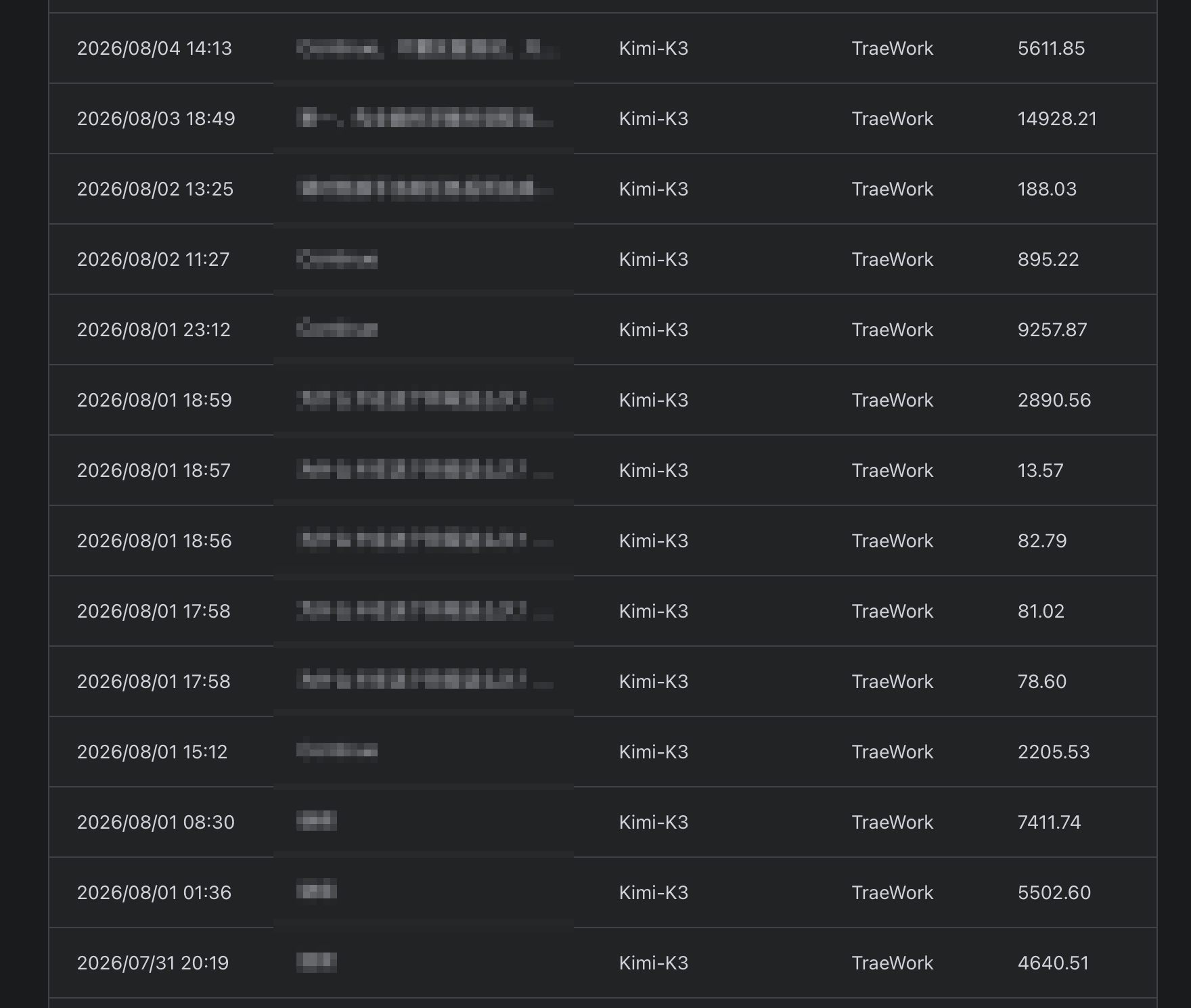Click TraeWork in the 5502.60 row
This screenshot has height=1008, width=1191.
[893, 893]
